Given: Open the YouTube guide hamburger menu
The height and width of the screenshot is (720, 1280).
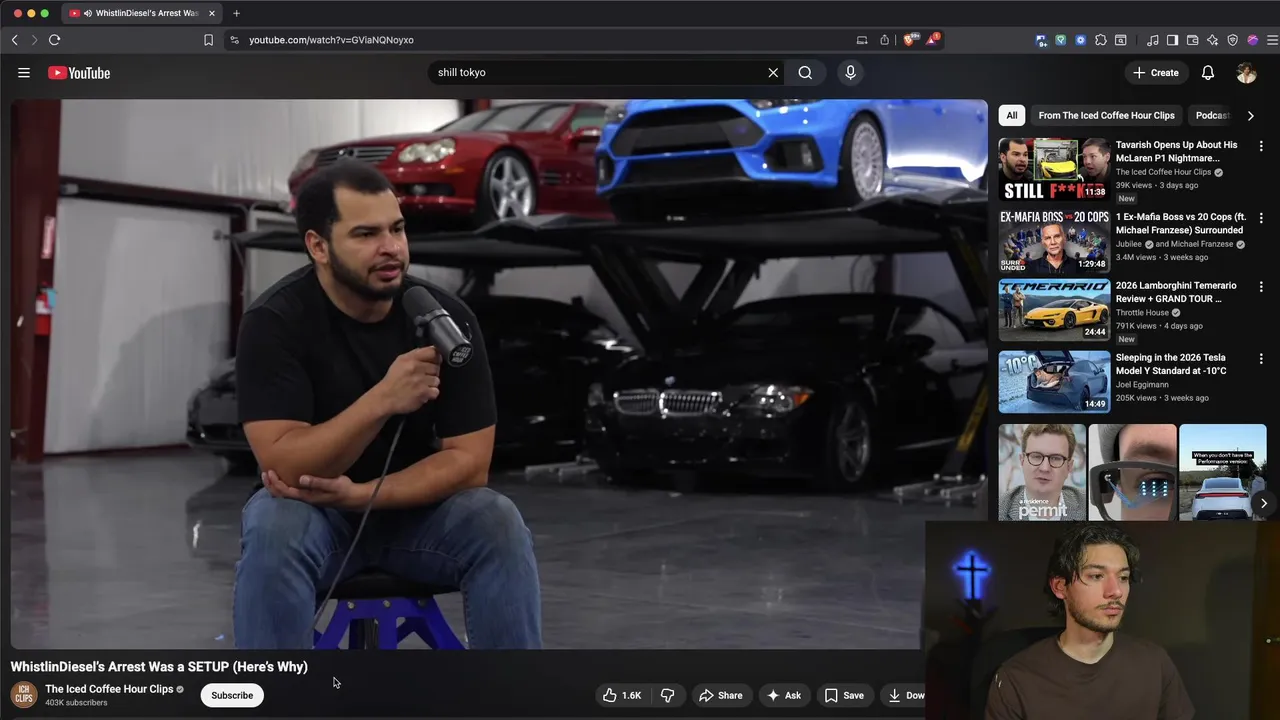Looking at the screenshot, I should [24, 73].
